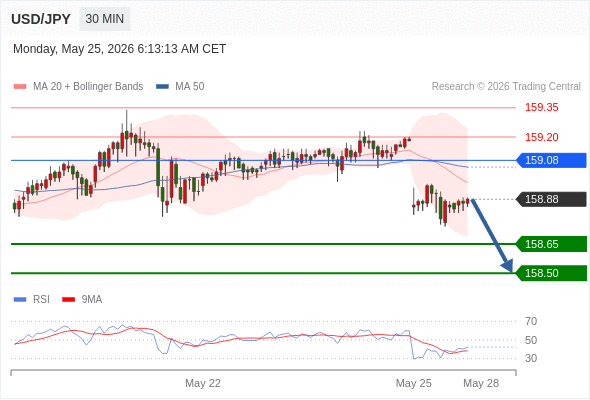The image size is (590, 400).
Task: Click the 158.88 current price tag
Action: 551,199
